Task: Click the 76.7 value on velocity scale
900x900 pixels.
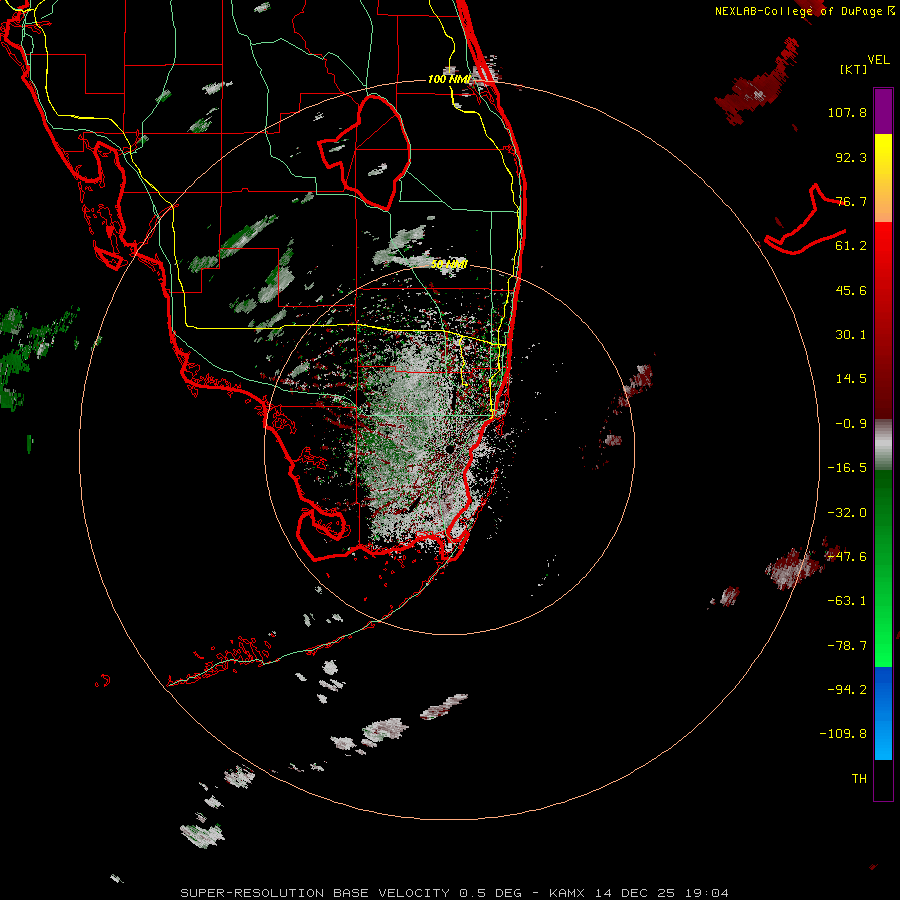Action: pyautogui.click(x=851, y=201)
